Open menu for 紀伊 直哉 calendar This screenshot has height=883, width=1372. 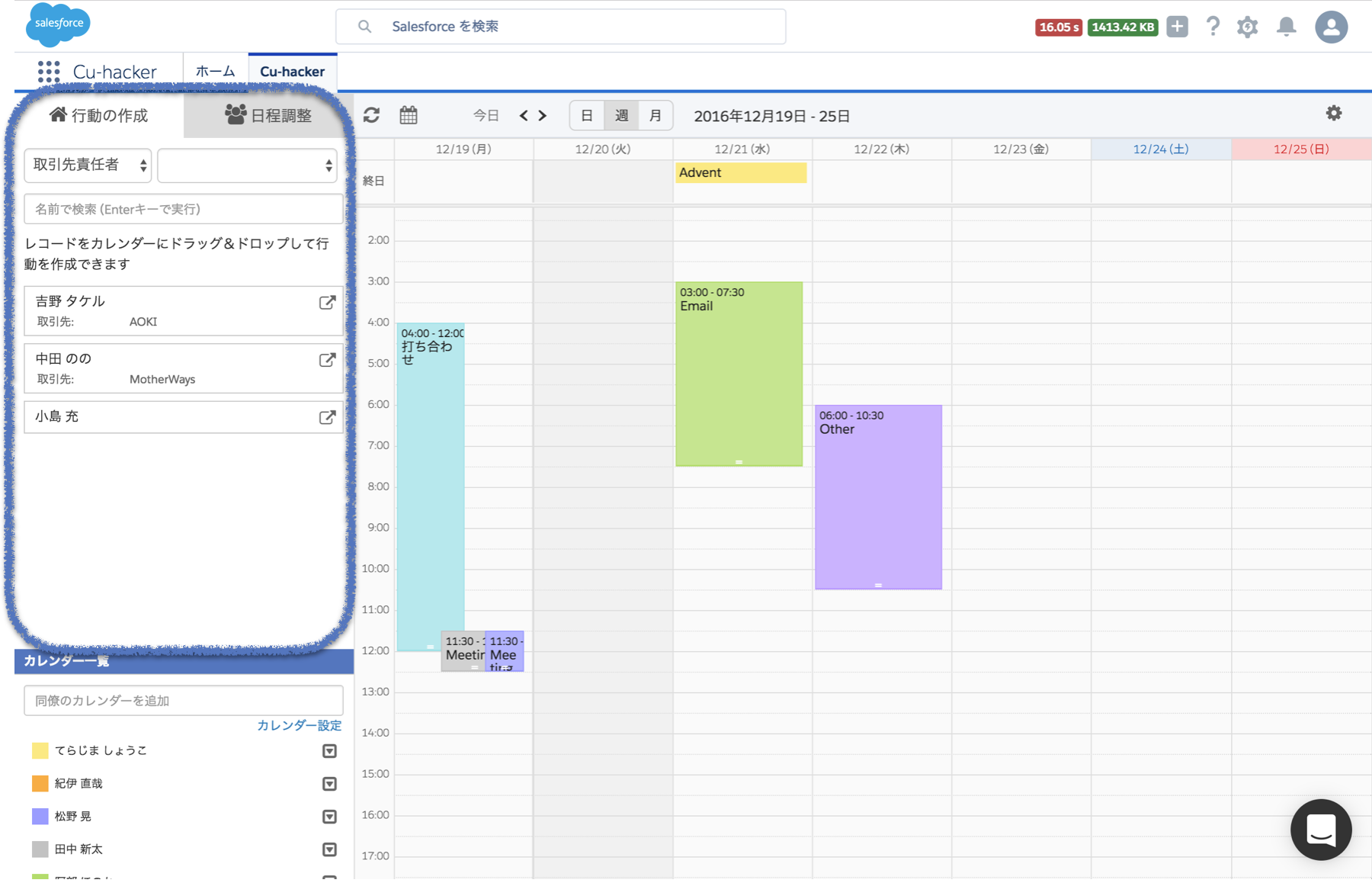(x=329, y=784)
